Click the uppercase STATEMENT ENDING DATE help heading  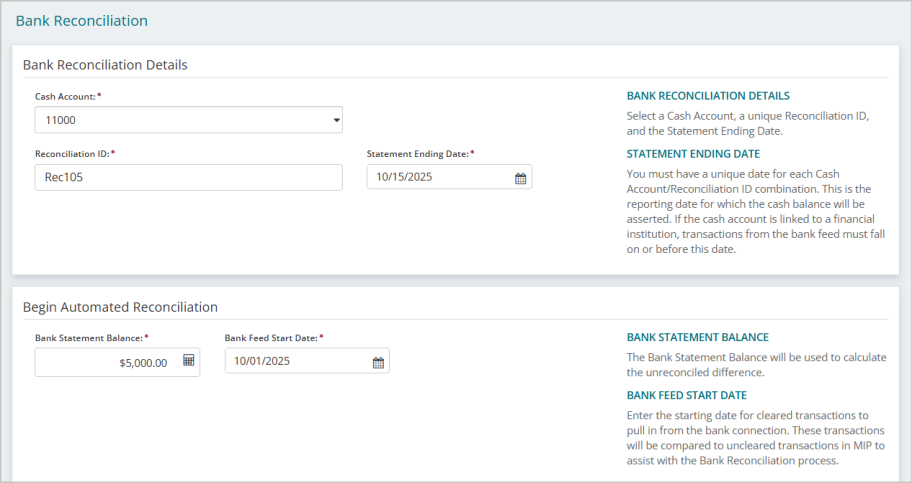pos(693,154)
